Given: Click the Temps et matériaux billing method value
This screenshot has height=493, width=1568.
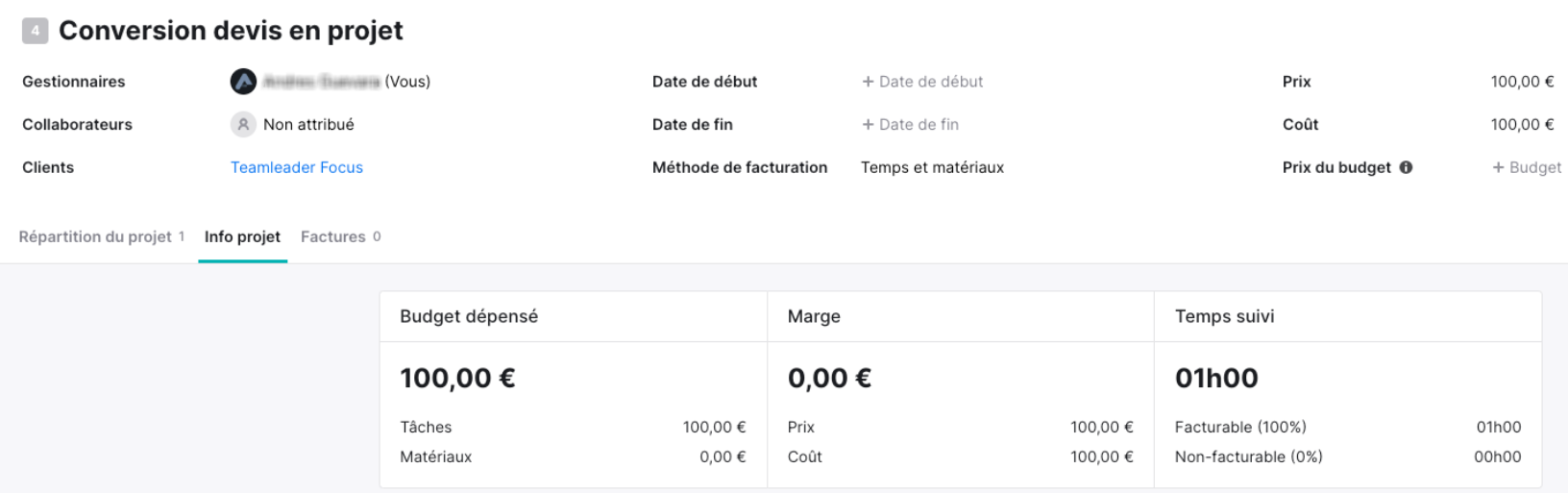Looking at the screenshot, I should pos(932,167).
